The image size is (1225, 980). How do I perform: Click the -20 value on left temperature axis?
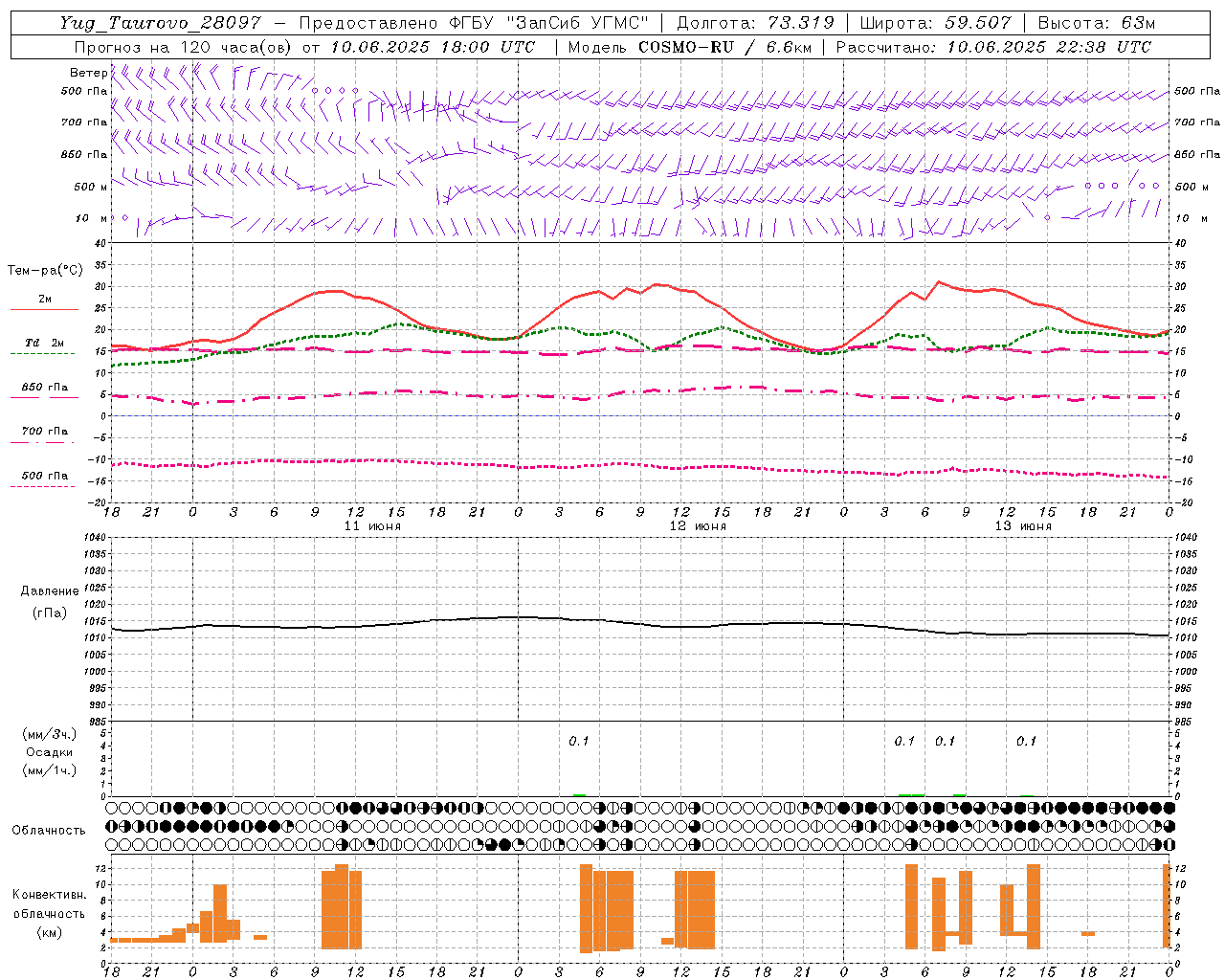pyautogui.click(x=98, y=502)
